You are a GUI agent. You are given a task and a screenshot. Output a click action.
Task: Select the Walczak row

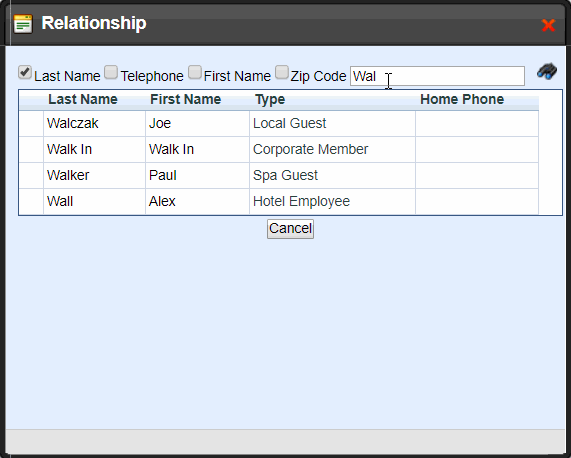279,123
